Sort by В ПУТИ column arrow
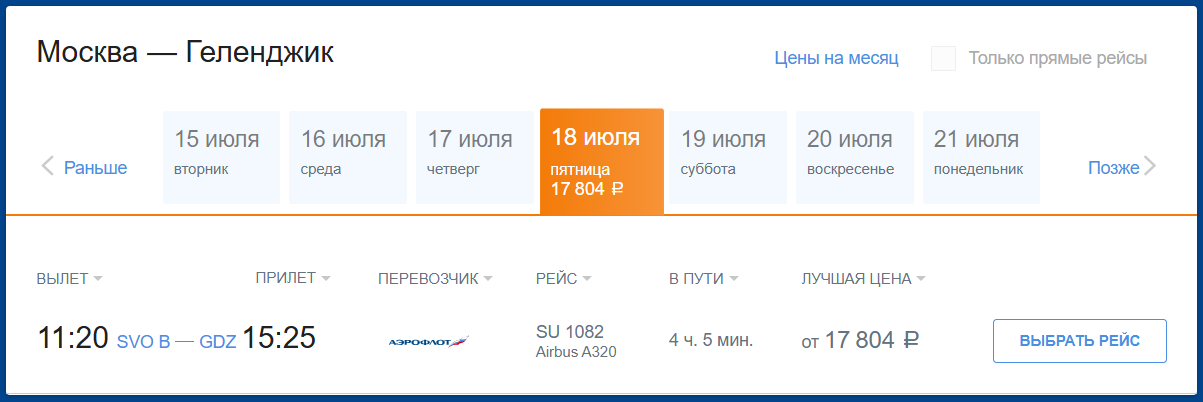This screenshot has height=402, width=1203. point(734,279)
